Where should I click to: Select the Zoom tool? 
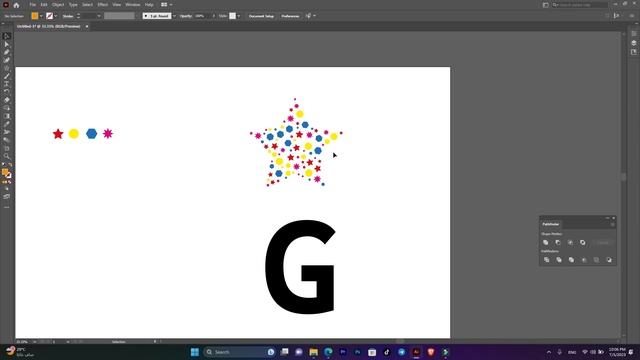tap(7, 156)
